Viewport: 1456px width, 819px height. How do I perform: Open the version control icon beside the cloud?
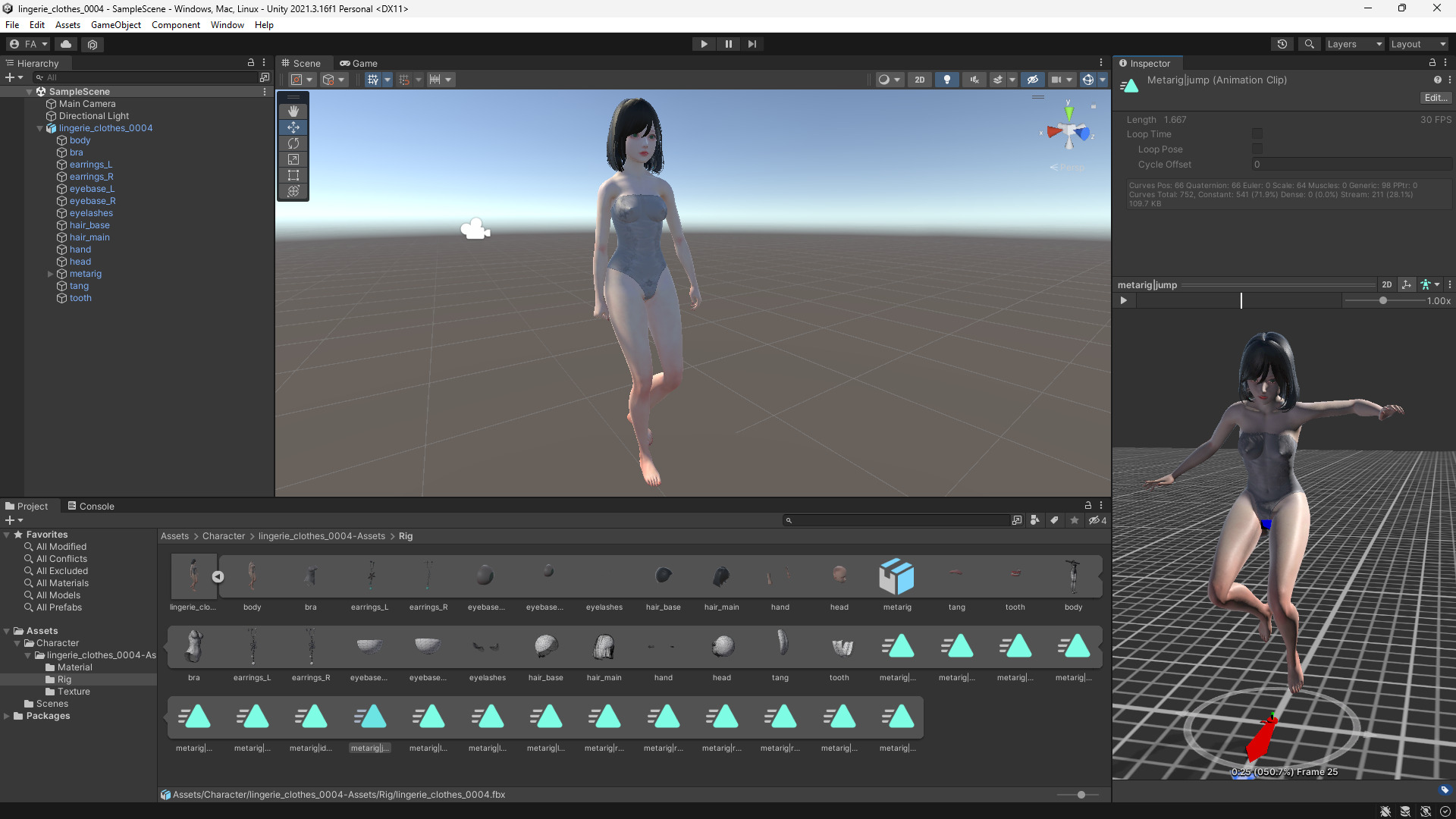[93, 44]
